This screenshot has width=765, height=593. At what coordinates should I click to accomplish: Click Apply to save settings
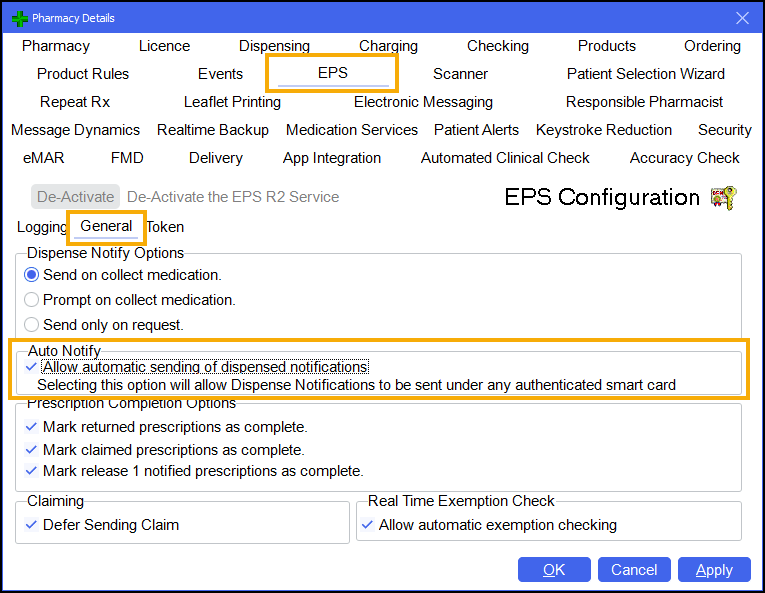pos(714,570)
